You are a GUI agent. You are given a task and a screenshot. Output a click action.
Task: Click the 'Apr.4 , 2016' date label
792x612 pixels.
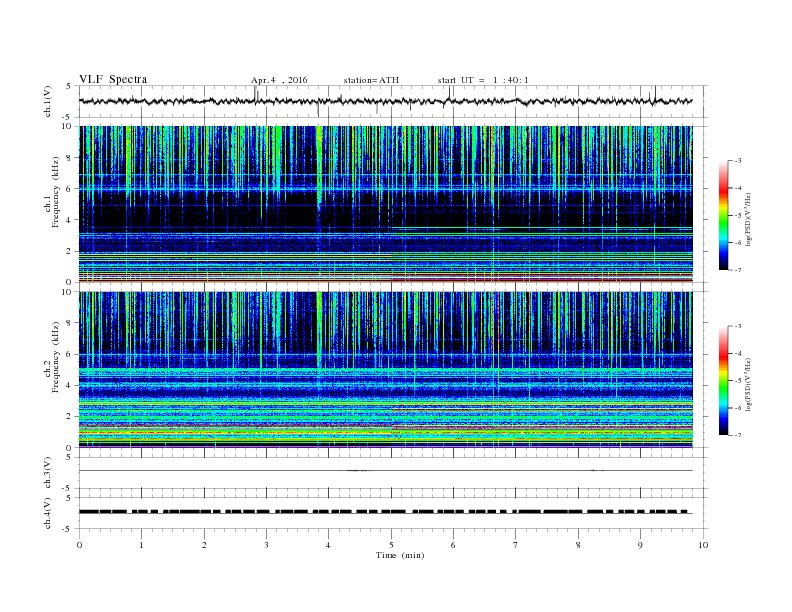coord(279,80)
